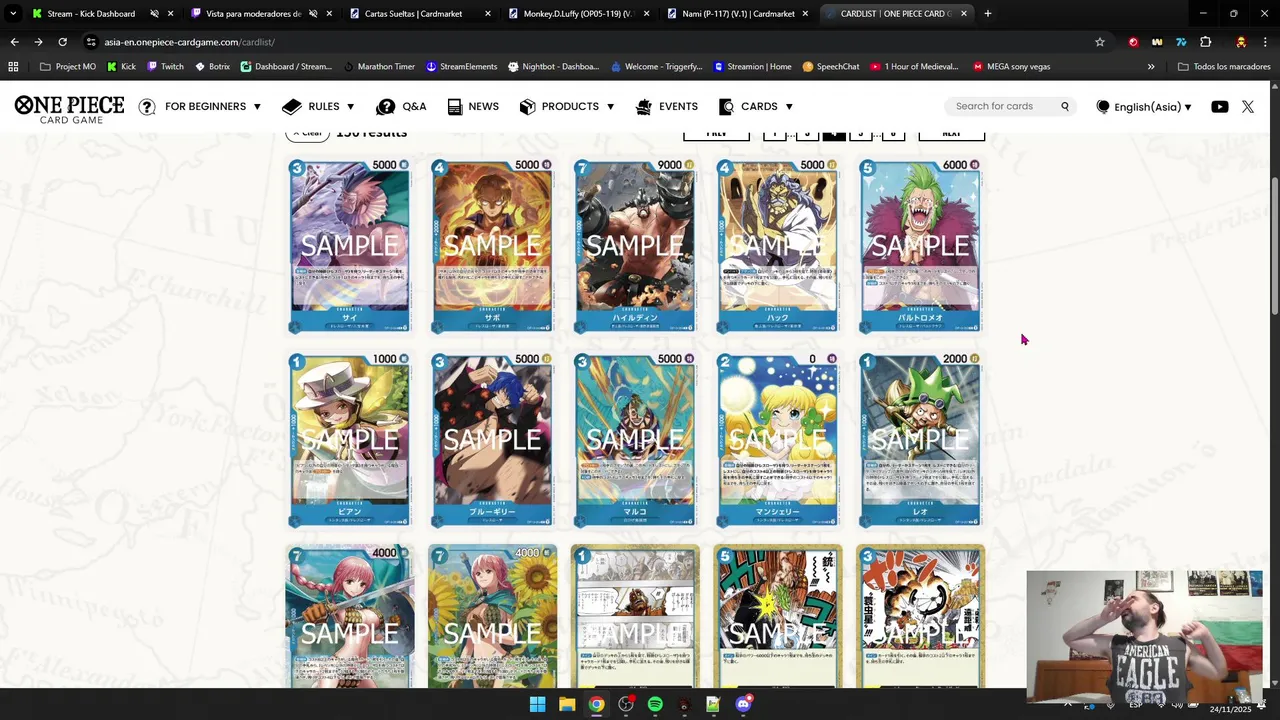Open the blonde girl 0-power cost-2 card
Image resolution: width=1280 pixels, height=720 pixels.
778,440
